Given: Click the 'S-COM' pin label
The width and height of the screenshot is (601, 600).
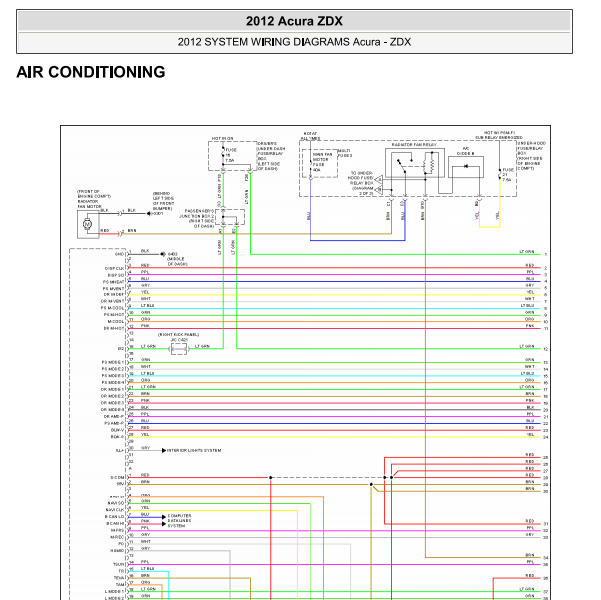Looking at the screenshot, I should tap(118, 478).
